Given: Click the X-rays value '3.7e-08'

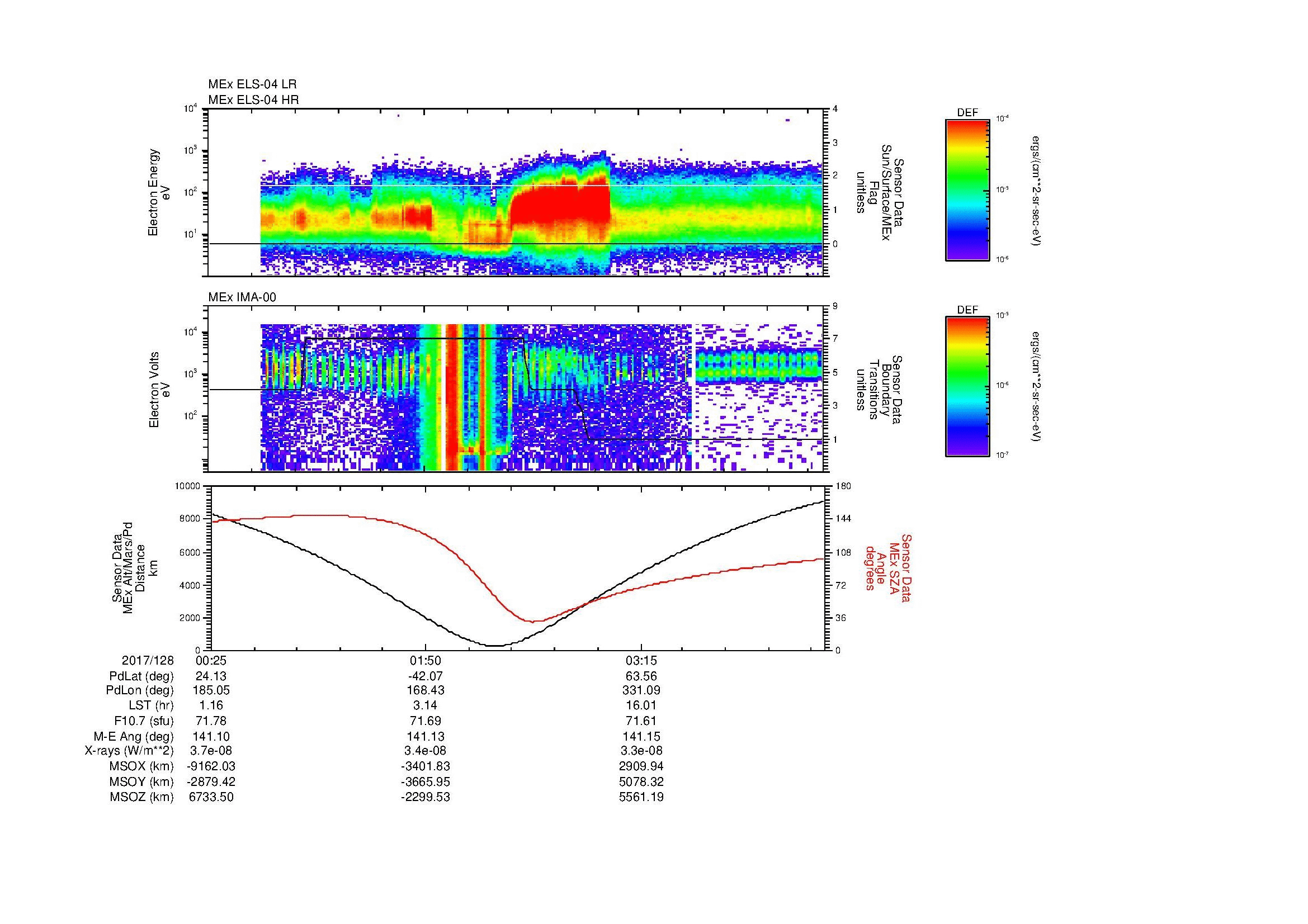Looking at the screenshot, I should tap(211, 751).
